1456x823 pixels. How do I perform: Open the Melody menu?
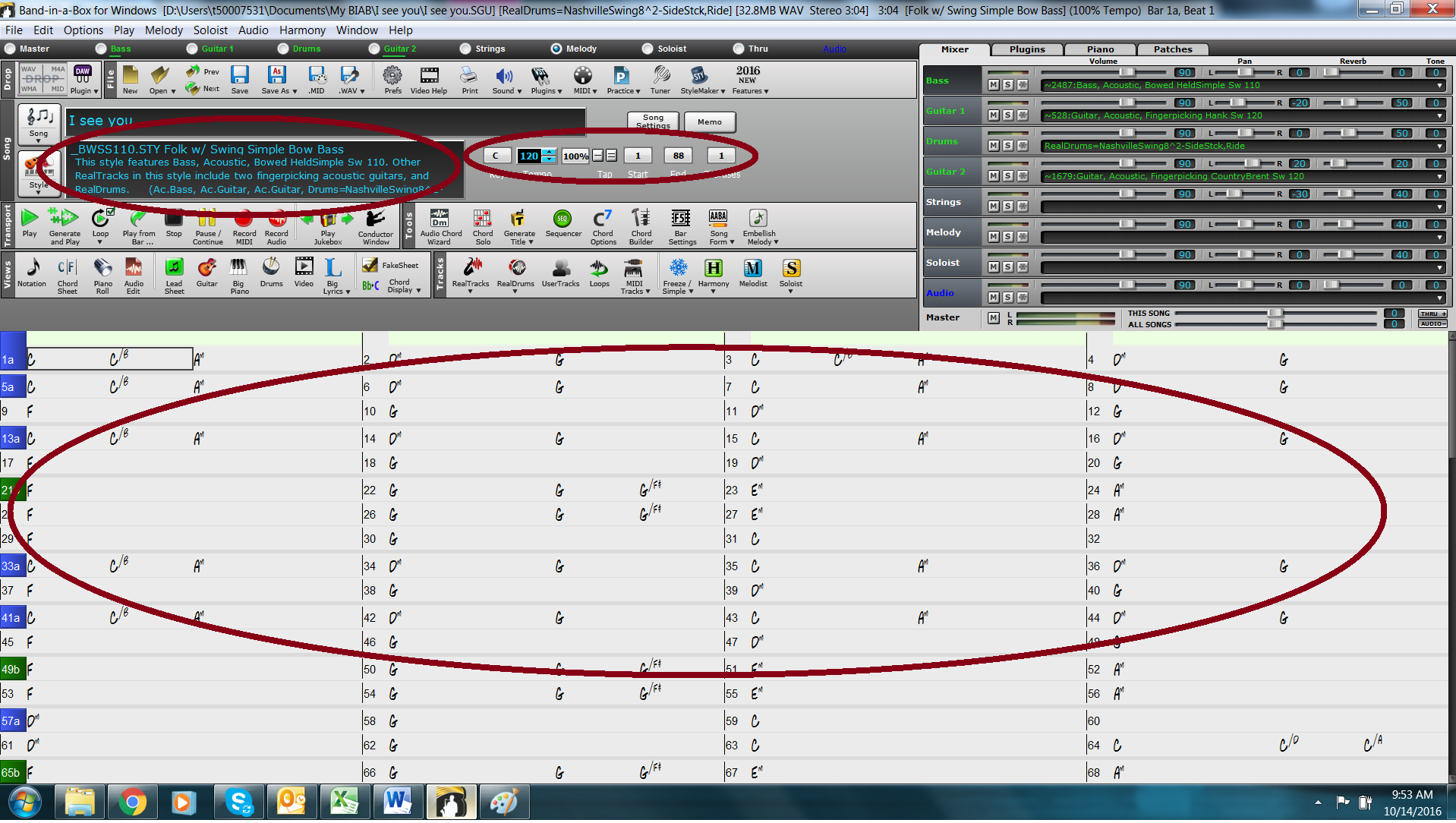[x=163, y=30]
